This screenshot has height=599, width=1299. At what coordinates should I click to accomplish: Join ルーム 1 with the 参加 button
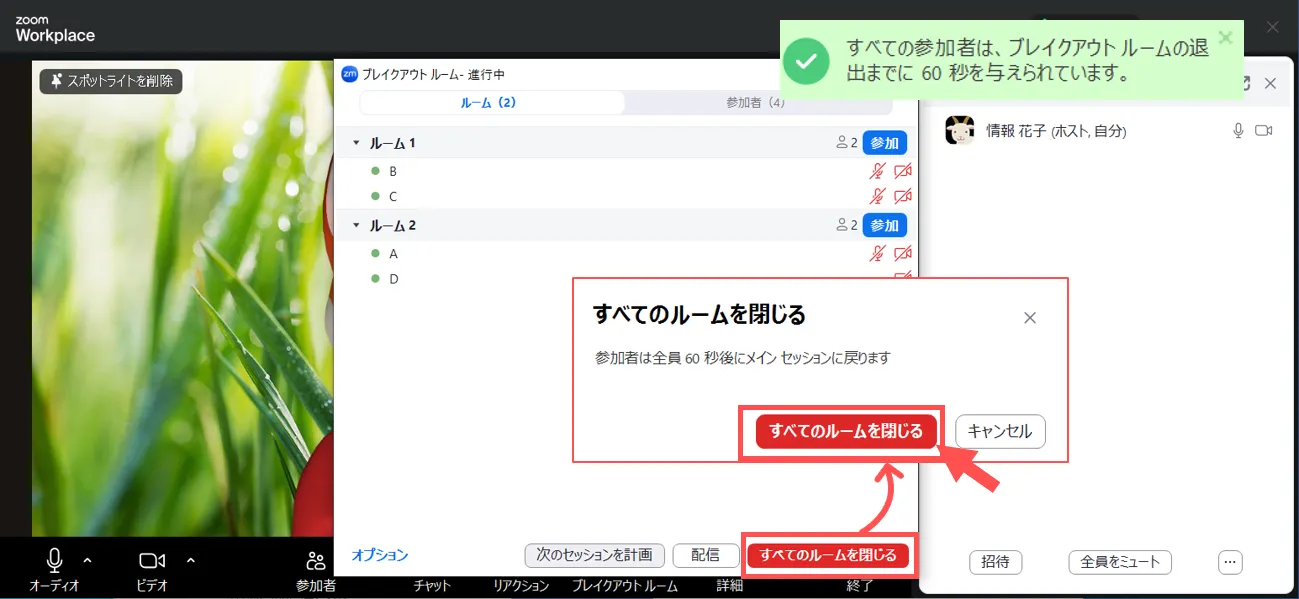pyautogui.click(x=884, y=143)
